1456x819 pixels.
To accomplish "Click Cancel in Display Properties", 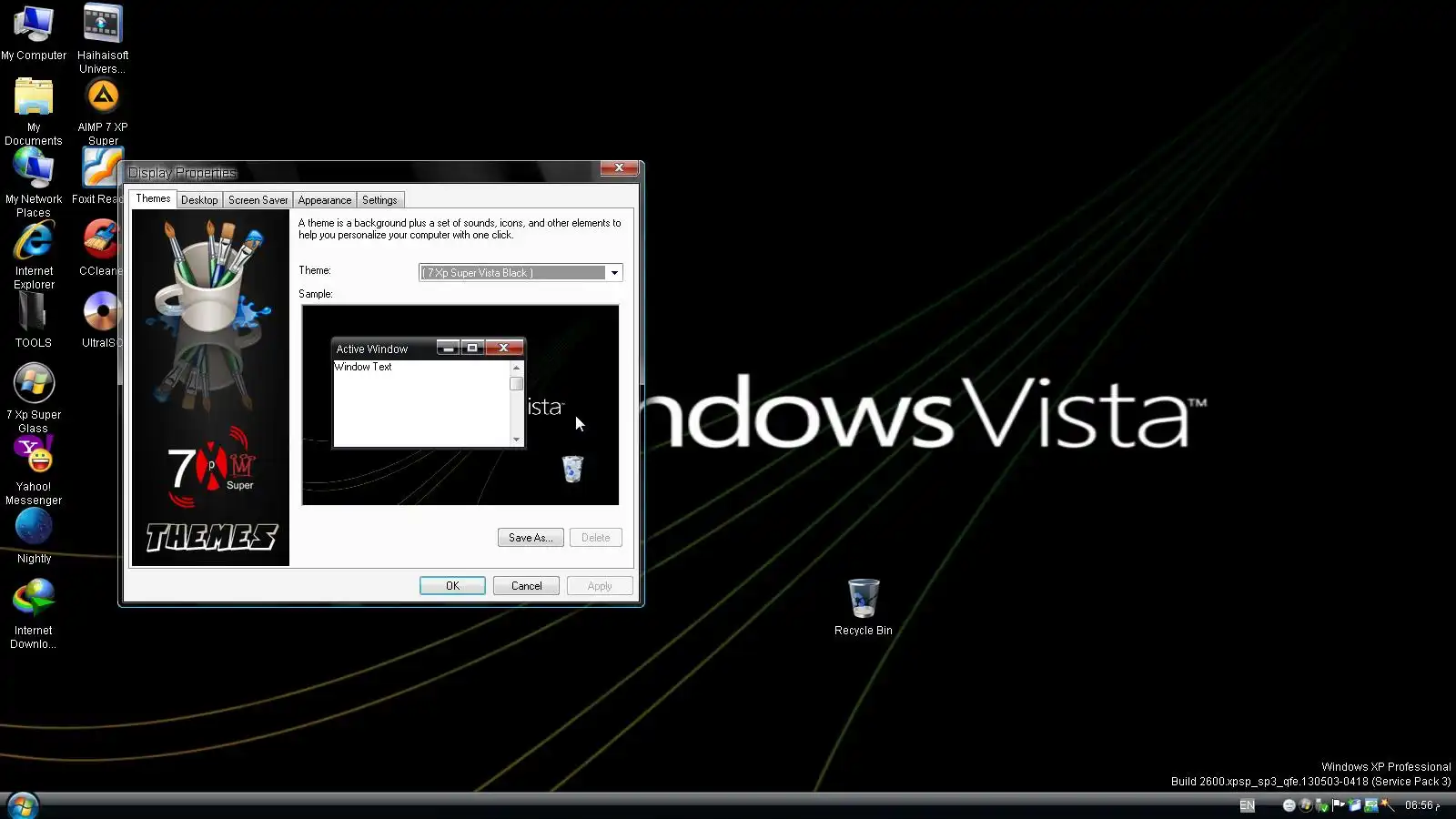I will [x=526, y=586].
